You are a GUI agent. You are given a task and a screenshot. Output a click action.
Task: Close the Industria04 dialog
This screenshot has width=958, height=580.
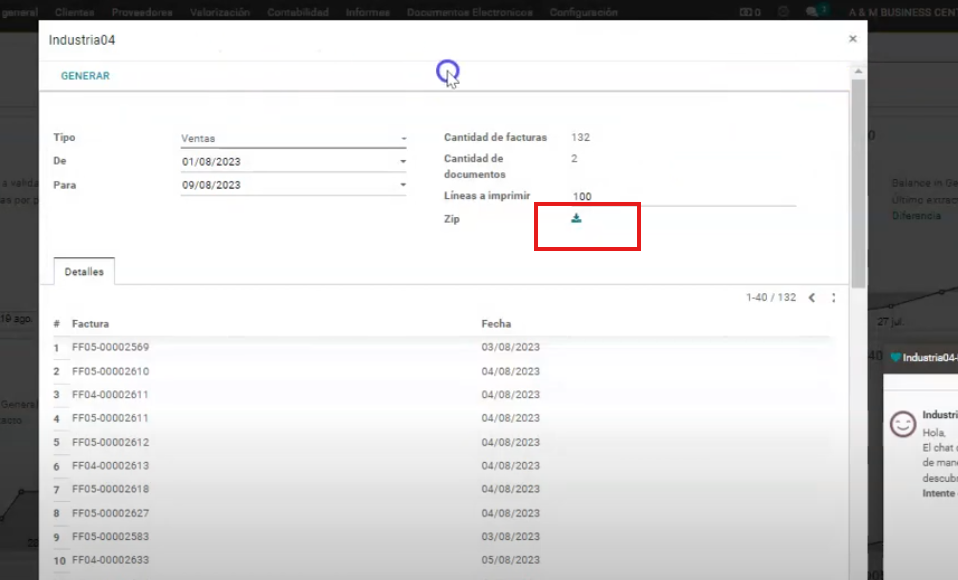tap(852, 39)
